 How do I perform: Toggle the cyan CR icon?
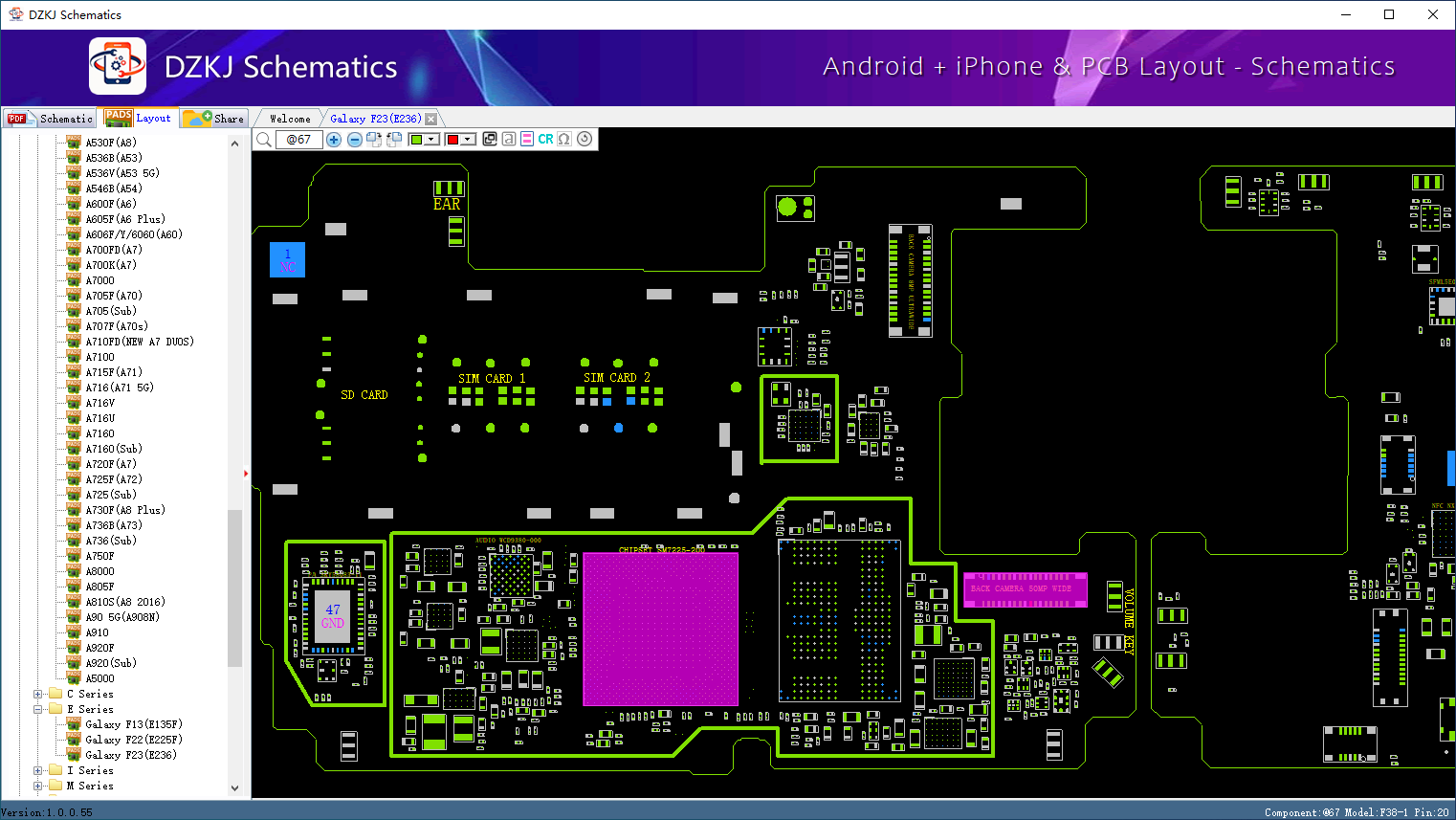(545, 140)
